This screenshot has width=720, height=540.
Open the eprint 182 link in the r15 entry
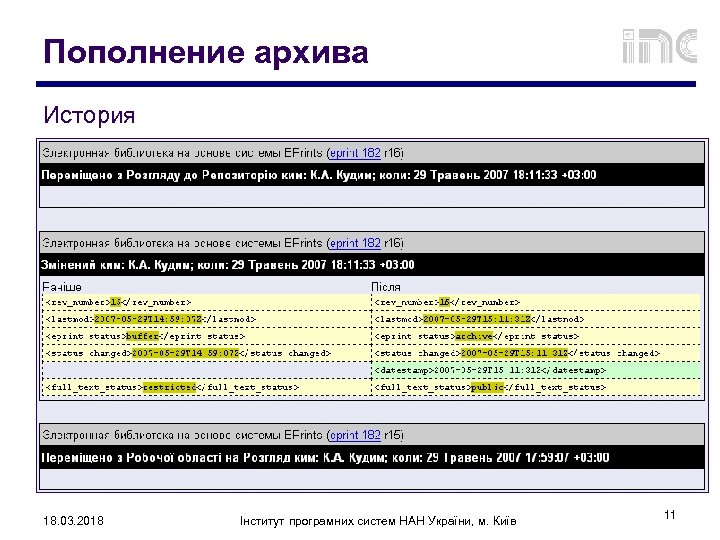coord(355,435)
